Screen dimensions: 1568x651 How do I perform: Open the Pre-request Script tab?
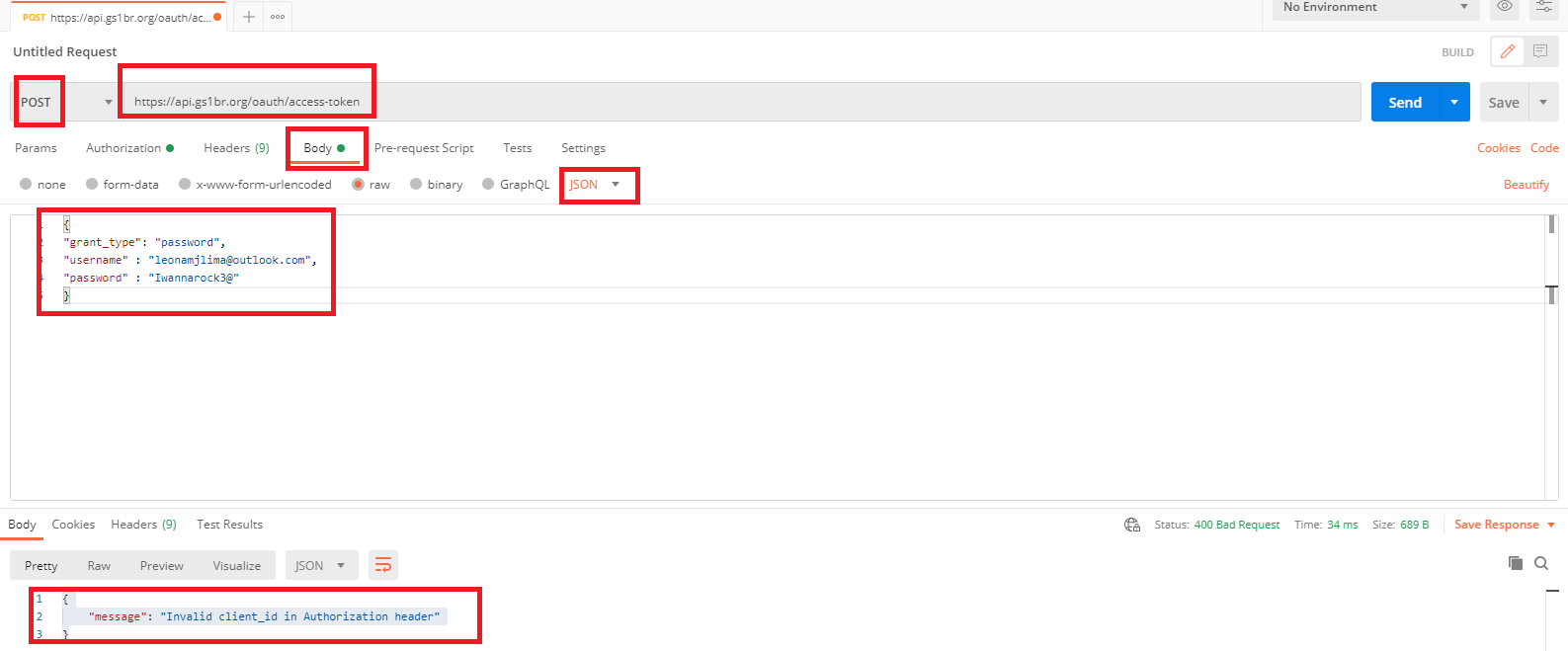tap(424, 148)
